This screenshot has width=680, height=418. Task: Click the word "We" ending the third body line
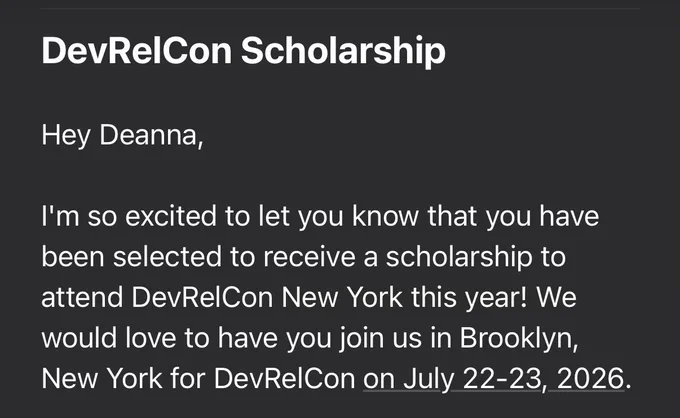point(556,297)
